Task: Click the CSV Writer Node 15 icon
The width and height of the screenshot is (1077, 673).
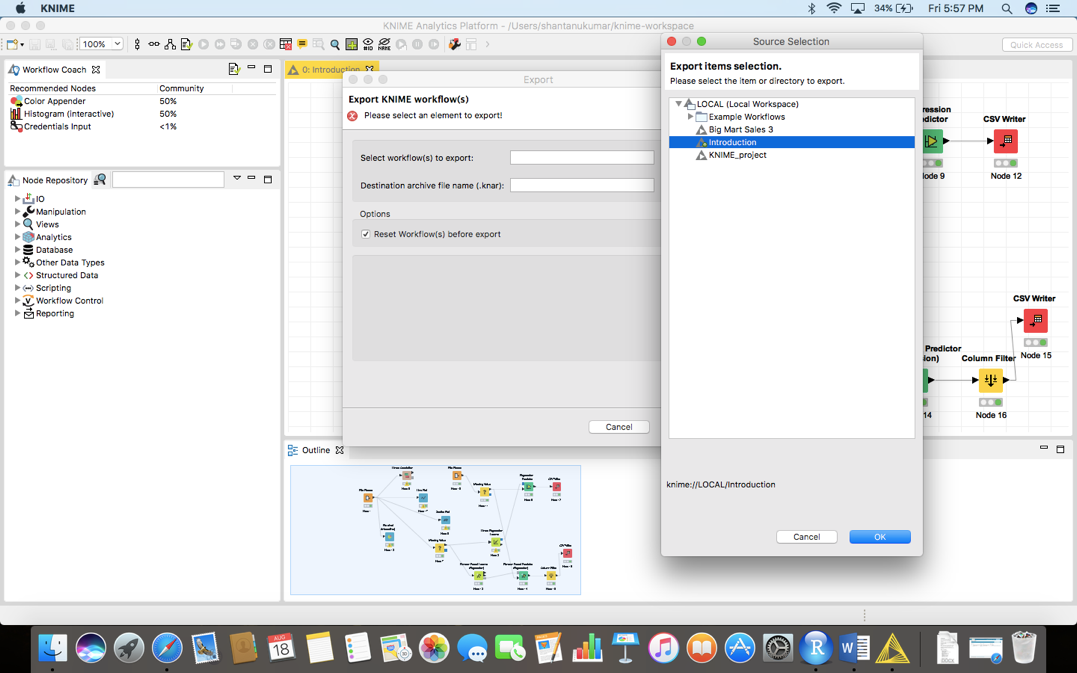Action: [x=1035, y=321]
